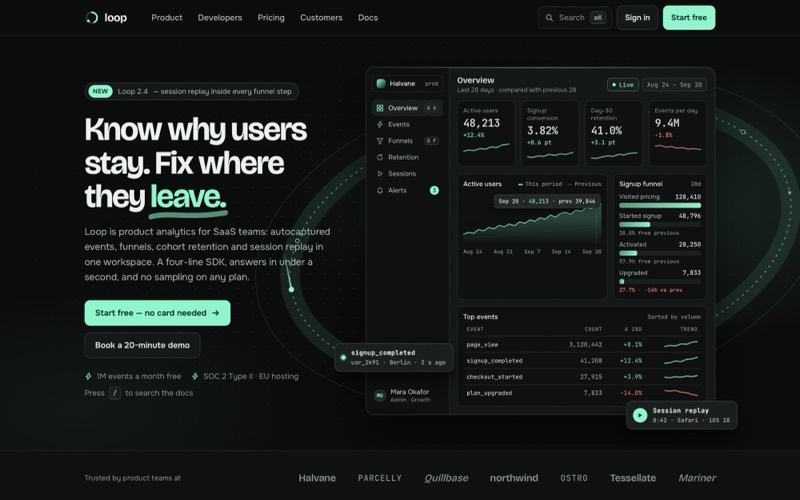Click the NEW badge on announcement pill
Viewport: 800px width, 500px height.
(100, 91)
